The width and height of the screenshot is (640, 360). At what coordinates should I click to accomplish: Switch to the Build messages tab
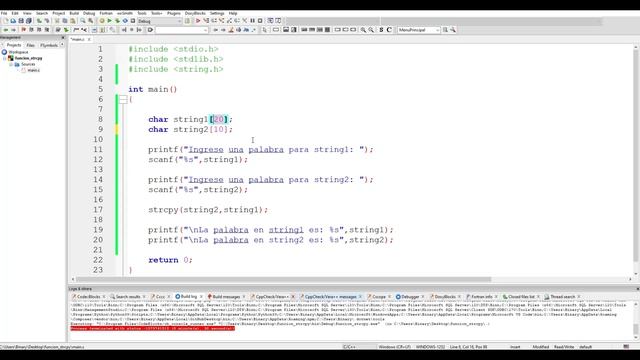pos(226,297)
